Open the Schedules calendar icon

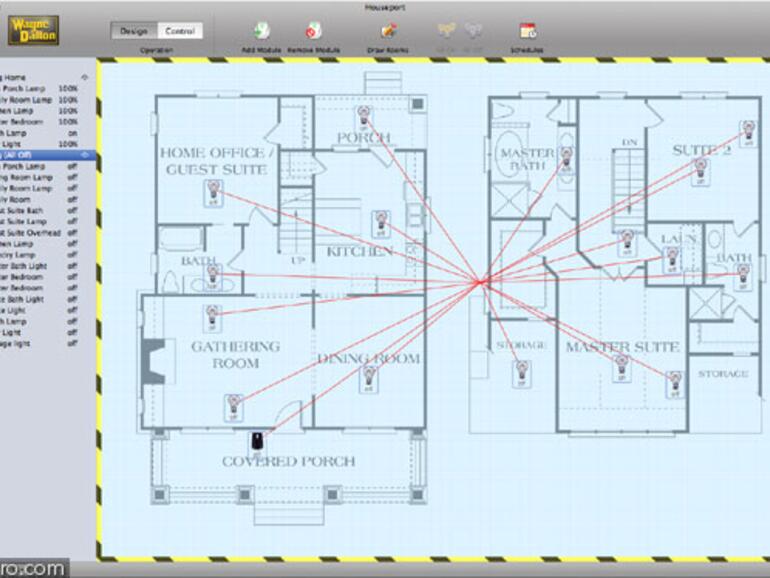pos(528,31)
